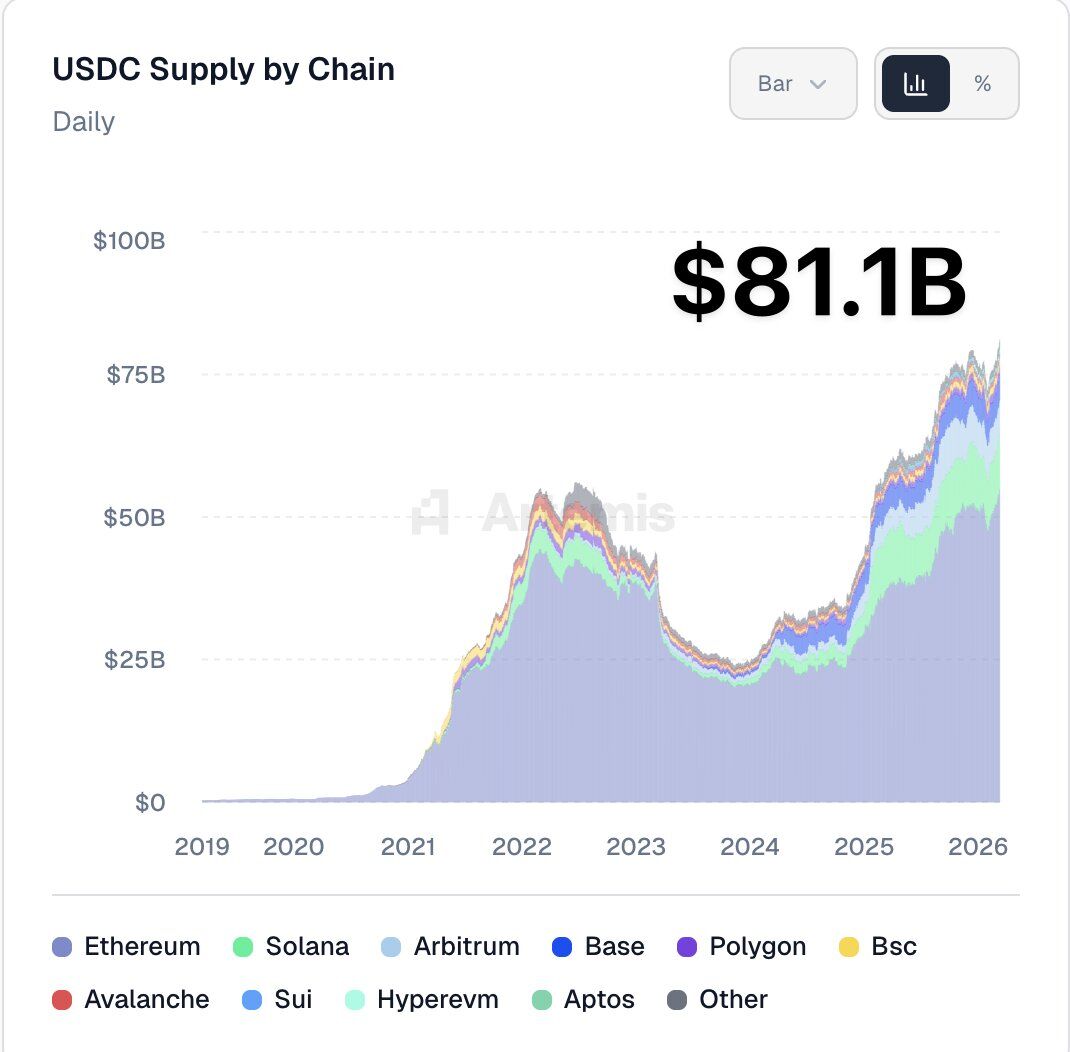Click the USDC Supply by Chain title

tap(223, 70)
